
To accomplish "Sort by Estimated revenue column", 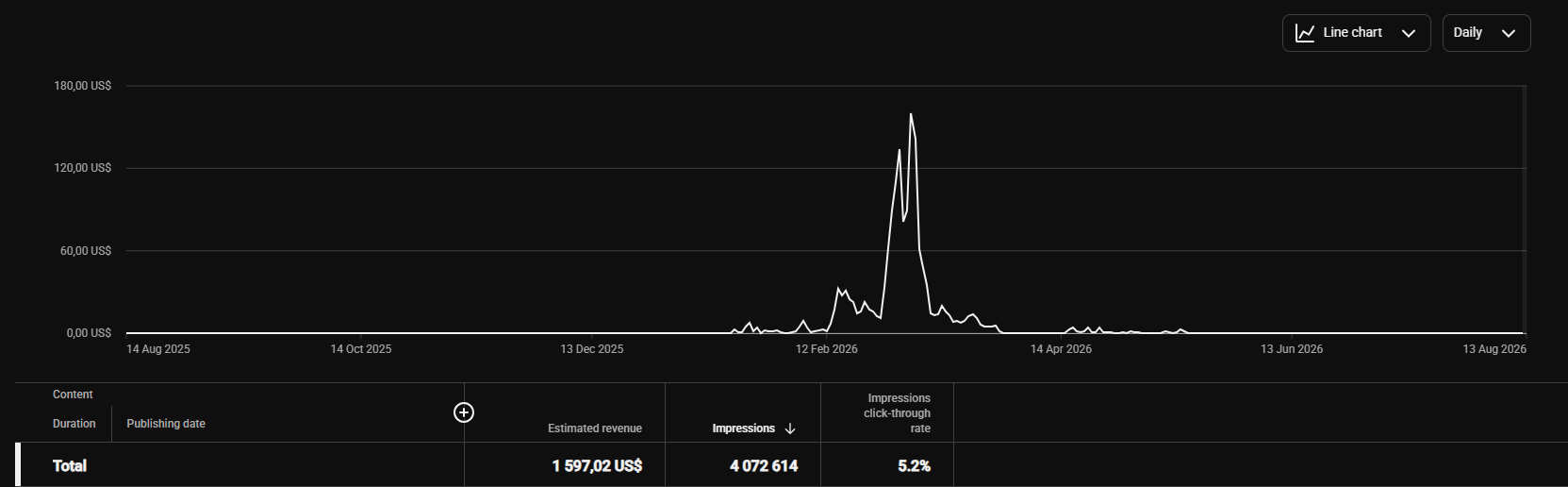I will [x=595, y=428].
